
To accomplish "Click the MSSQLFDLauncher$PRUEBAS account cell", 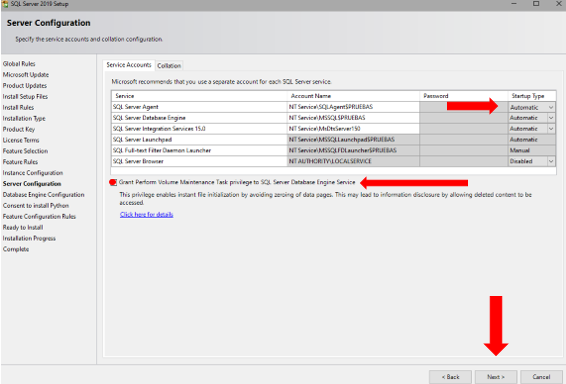I will (353, 150).
